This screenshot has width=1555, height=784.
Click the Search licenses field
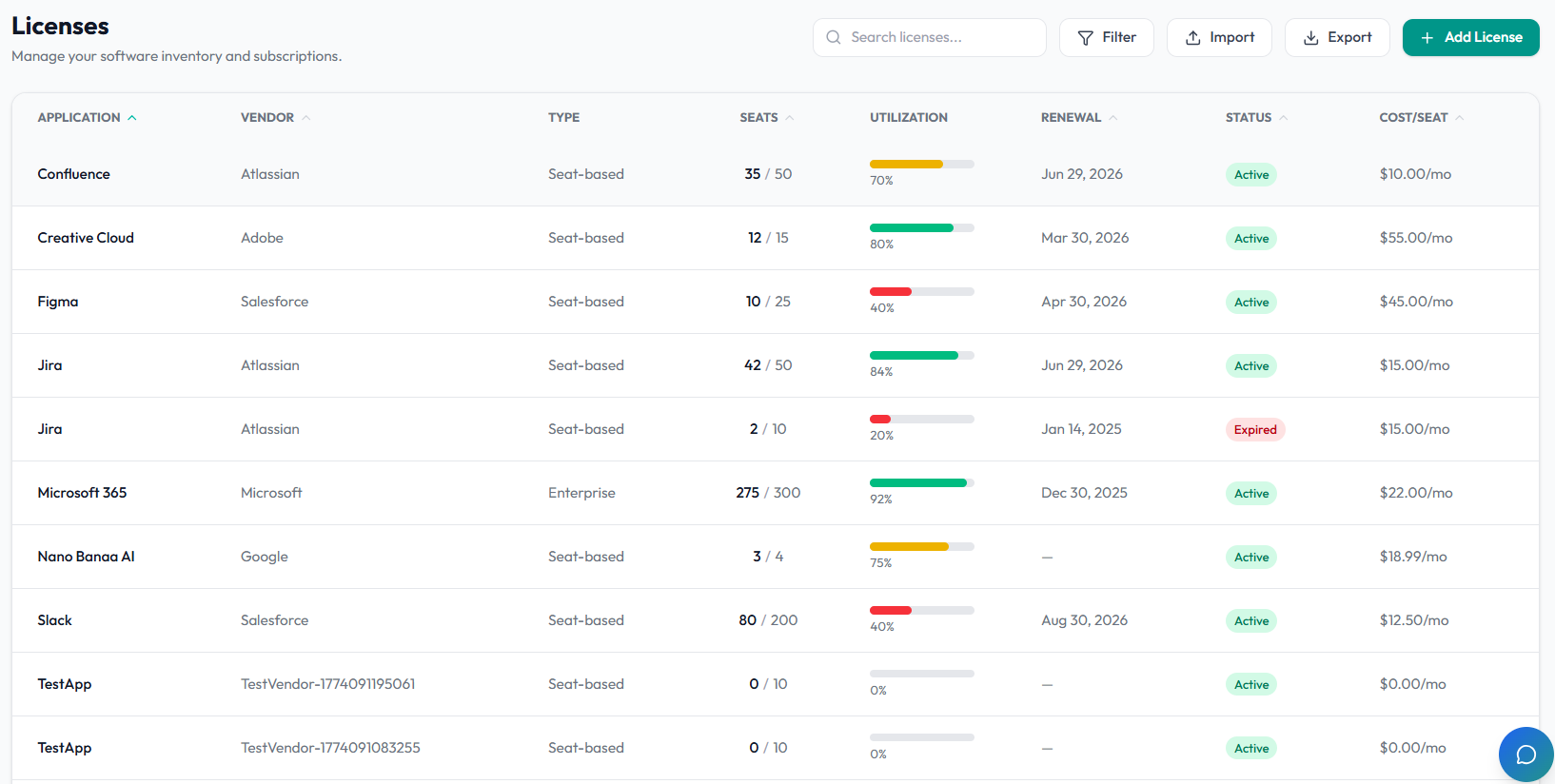pos(929,37)
